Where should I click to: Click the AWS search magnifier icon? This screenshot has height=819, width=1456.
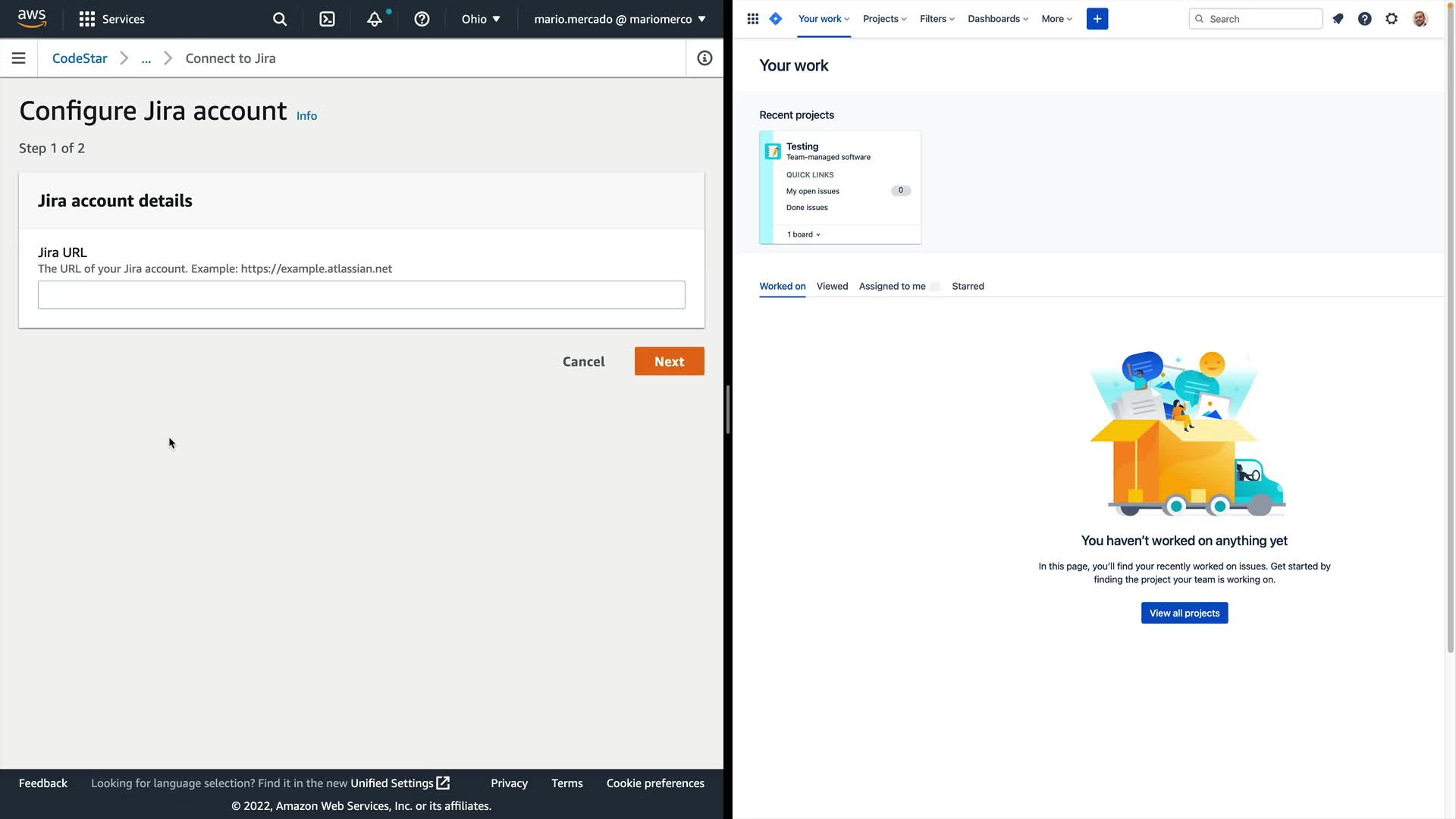click(280, 19)
